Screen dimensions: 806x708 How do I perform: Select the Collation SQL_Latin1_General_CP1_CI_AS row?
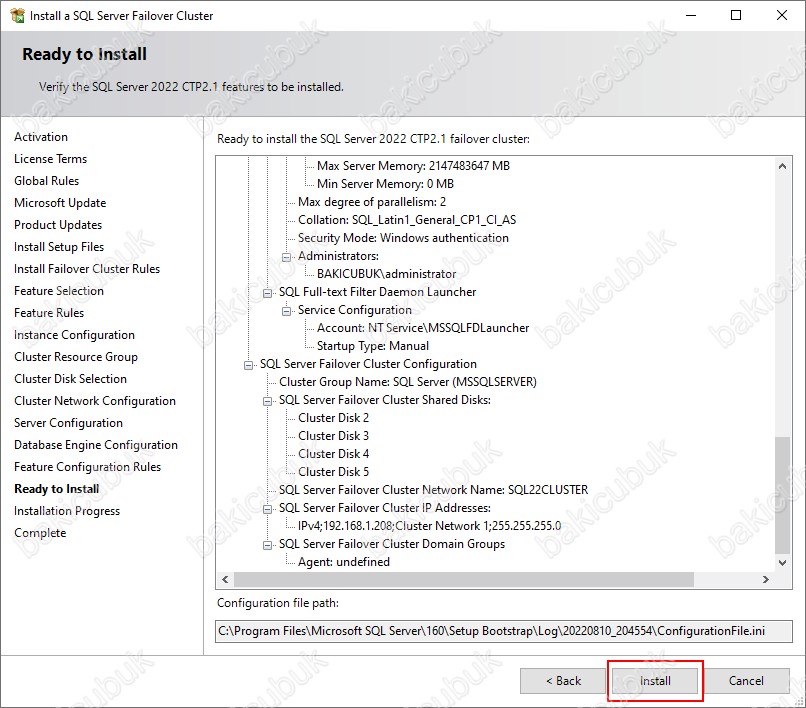[x=407, y=220]
